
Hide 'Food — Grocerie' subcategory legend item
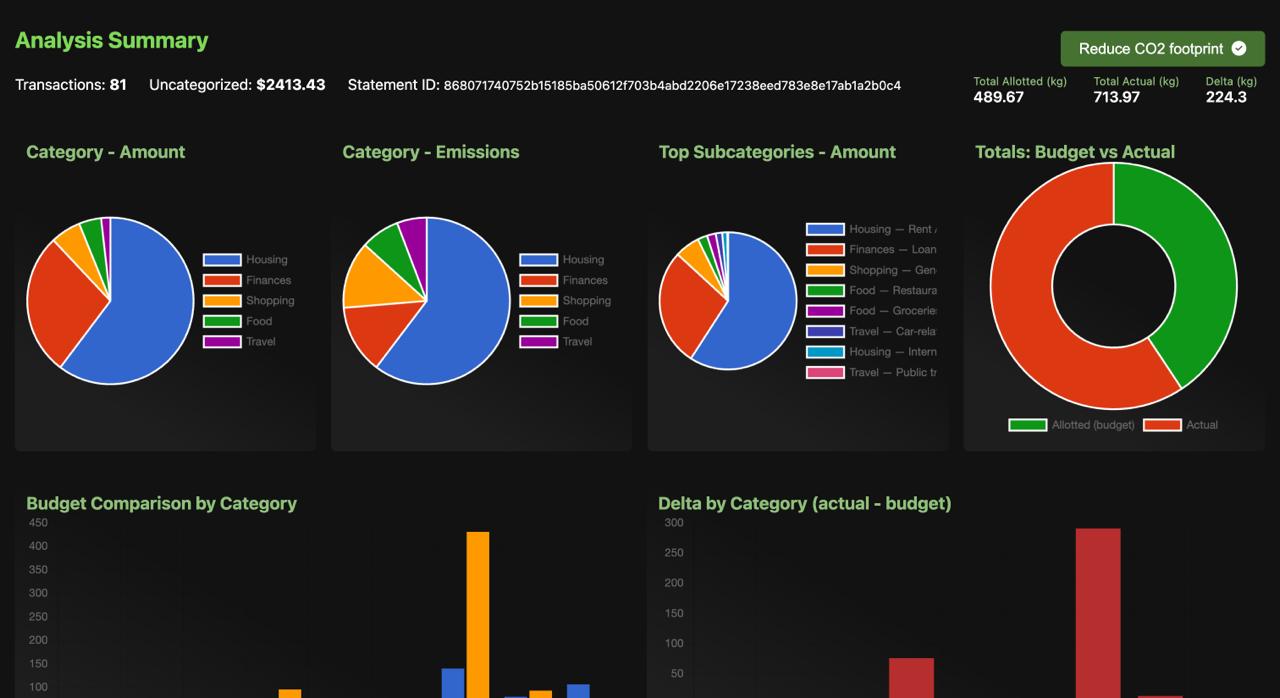coord(872,311)
